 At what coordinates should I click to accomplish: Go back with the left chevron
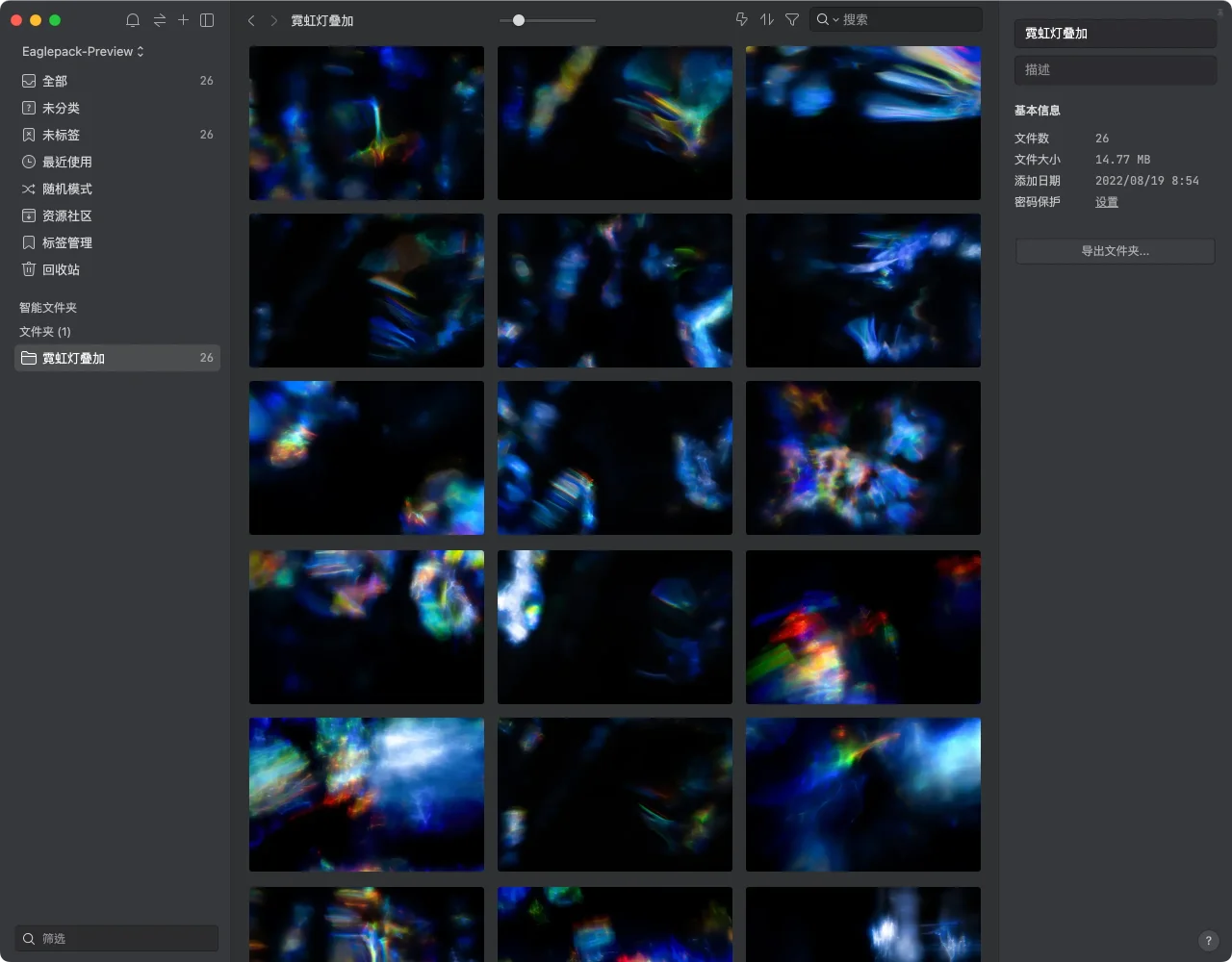[x=251, y=20]
